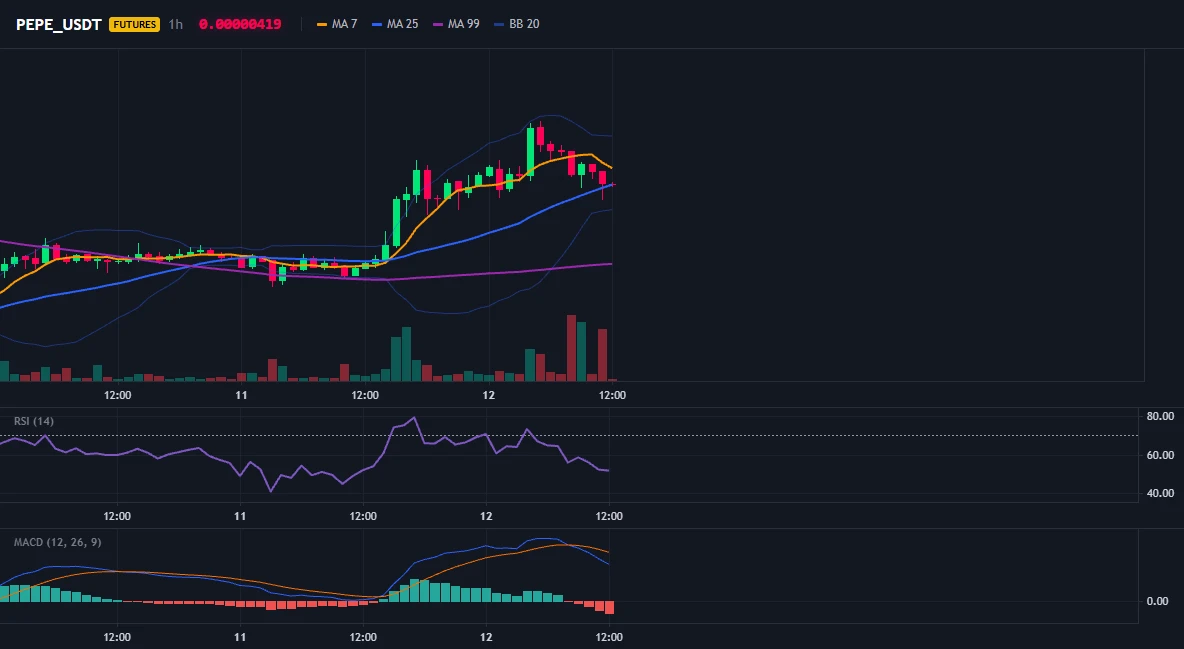Select the 40.00 value on RSI scale

pos(1160,493)
